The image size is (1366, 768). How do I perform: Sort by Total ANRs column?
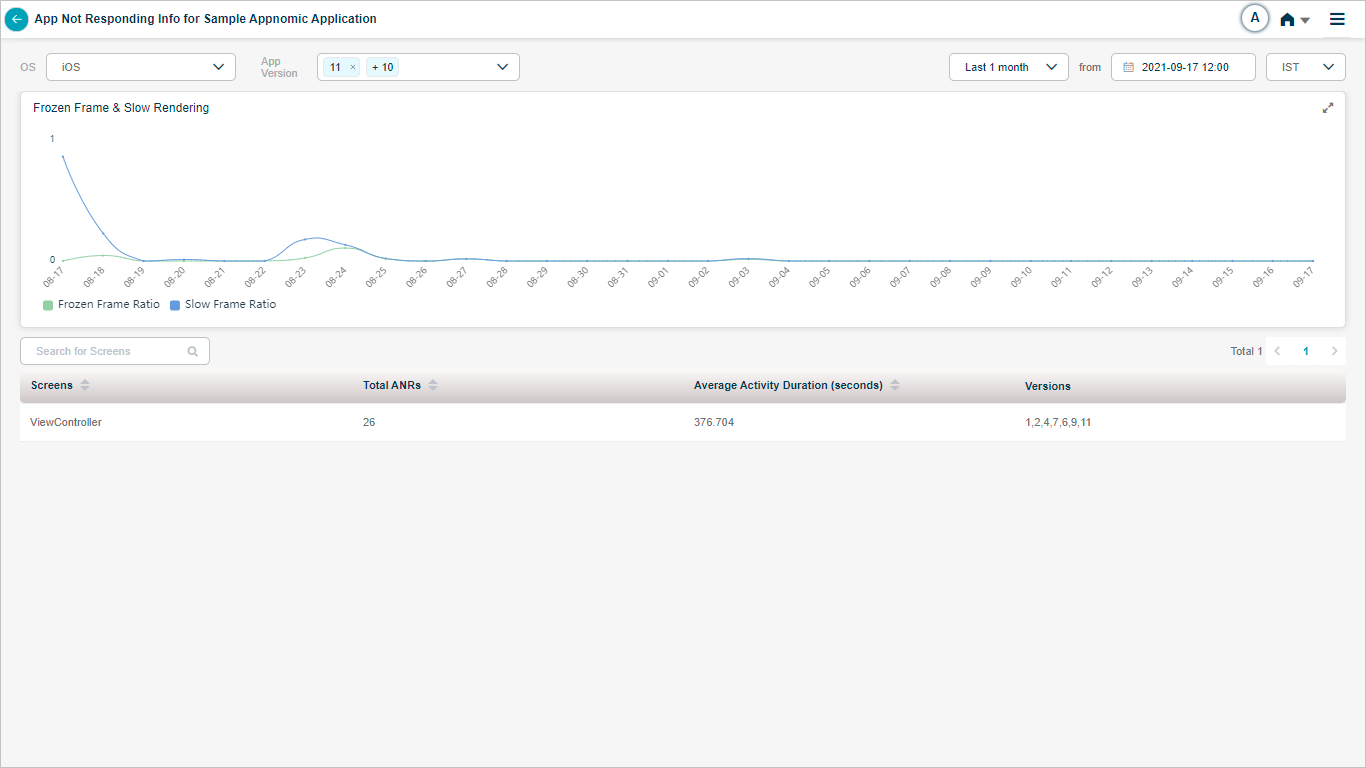433,385
